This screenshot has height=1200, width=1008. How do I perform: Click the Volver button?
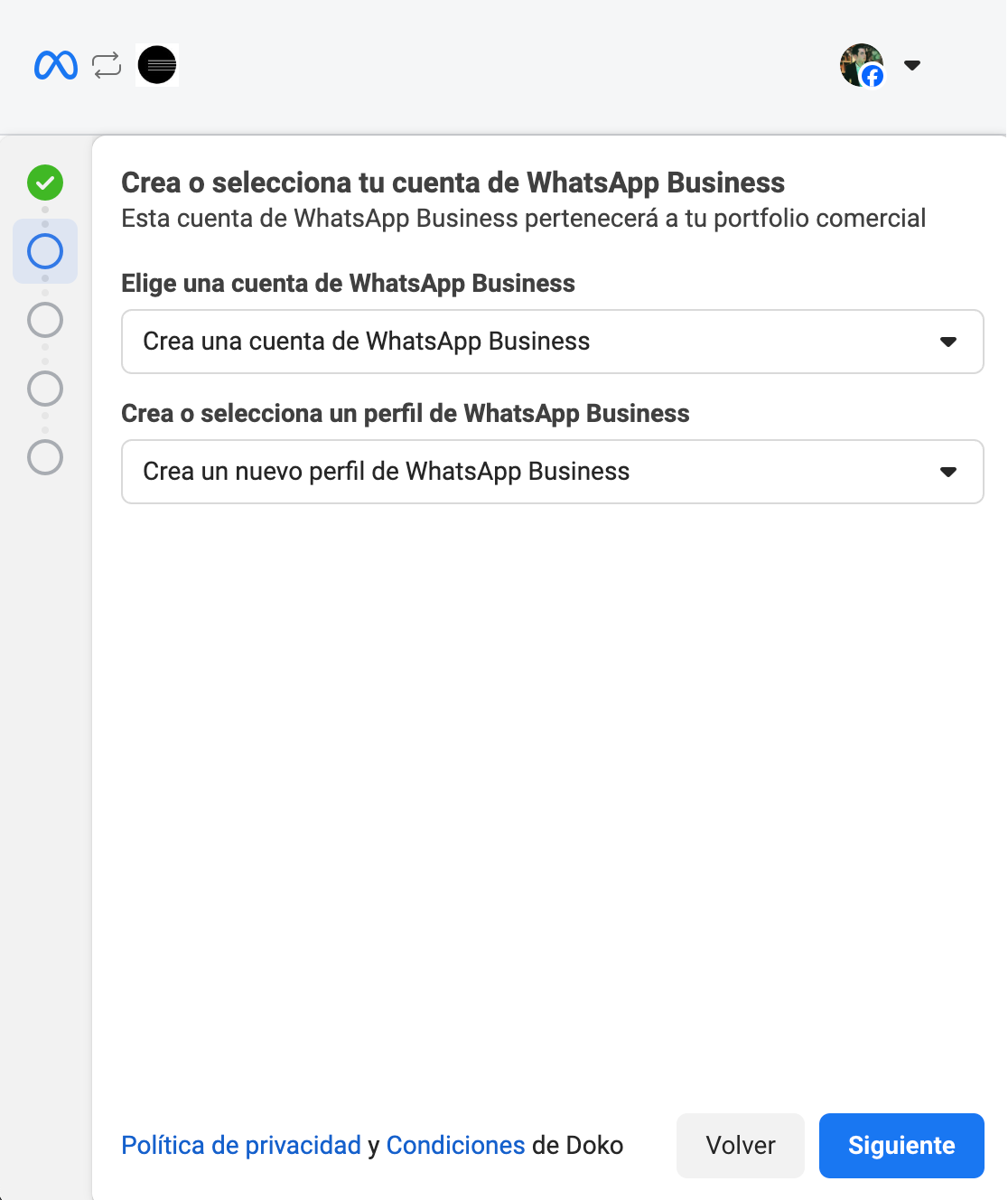(741, 1146)
